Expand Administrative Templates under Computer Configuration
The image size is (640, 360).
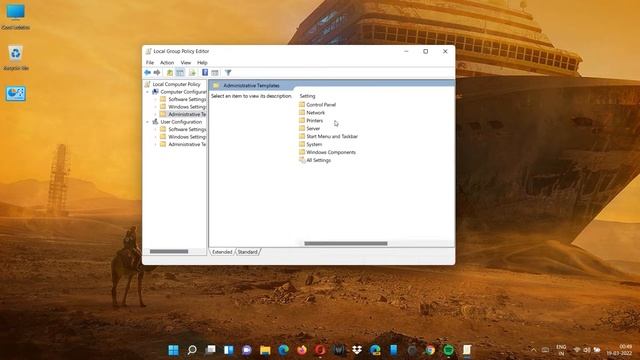[156, 114]
